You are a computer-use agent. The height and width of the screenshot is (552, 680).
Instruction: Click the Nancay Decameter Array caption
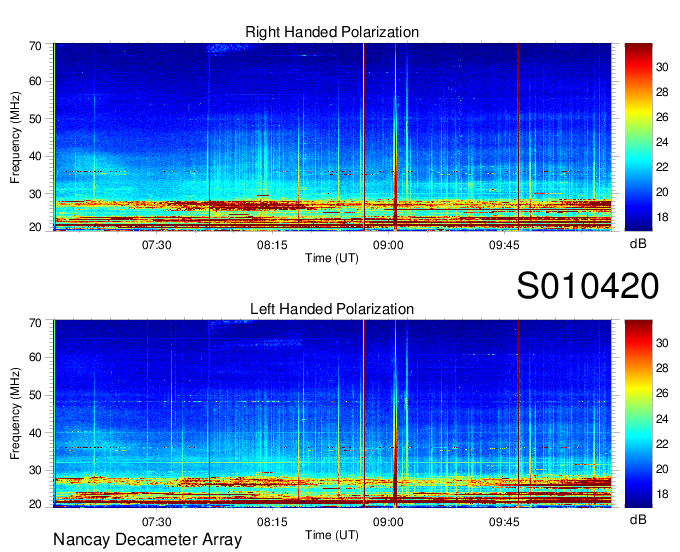[147, 540]
